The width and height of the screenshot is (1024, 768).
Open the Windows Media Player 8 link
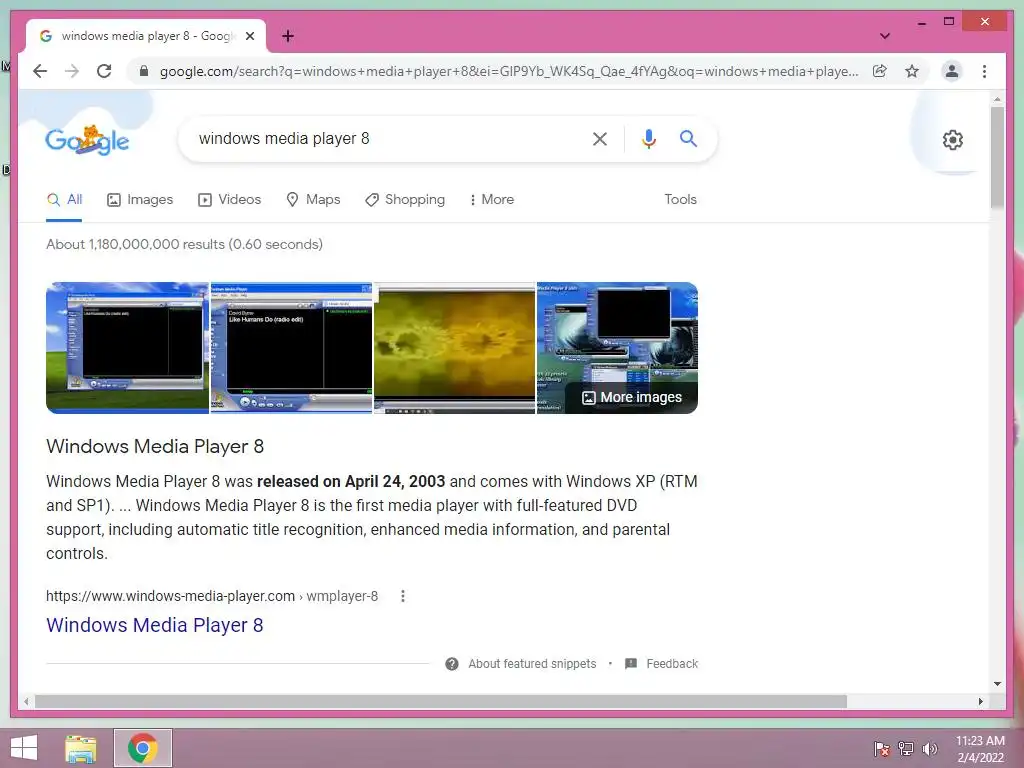click(x=155, y=625)
